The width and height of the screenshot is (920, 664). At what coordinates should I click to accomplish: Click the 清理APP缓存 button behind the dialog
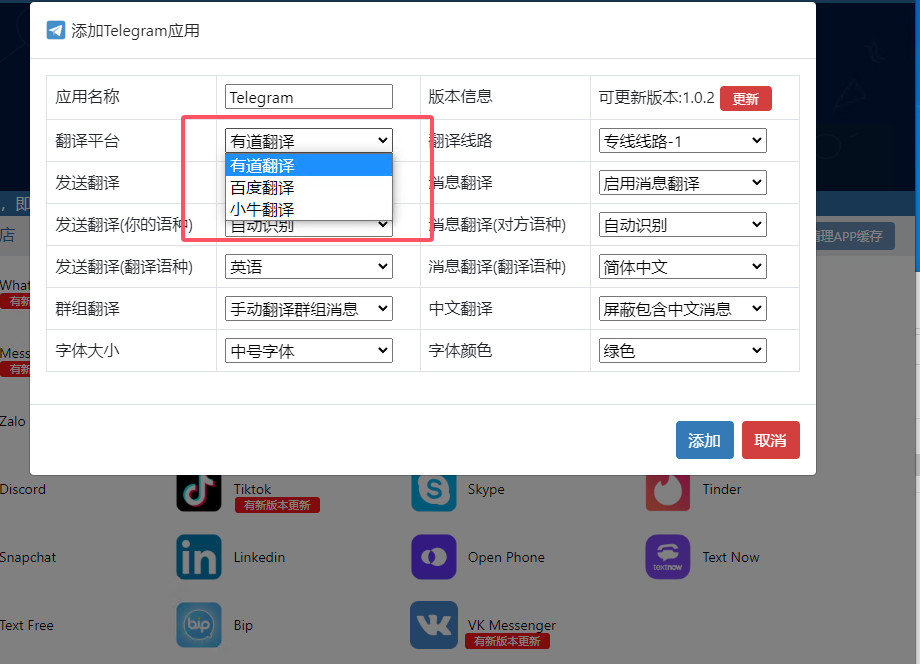855,236
